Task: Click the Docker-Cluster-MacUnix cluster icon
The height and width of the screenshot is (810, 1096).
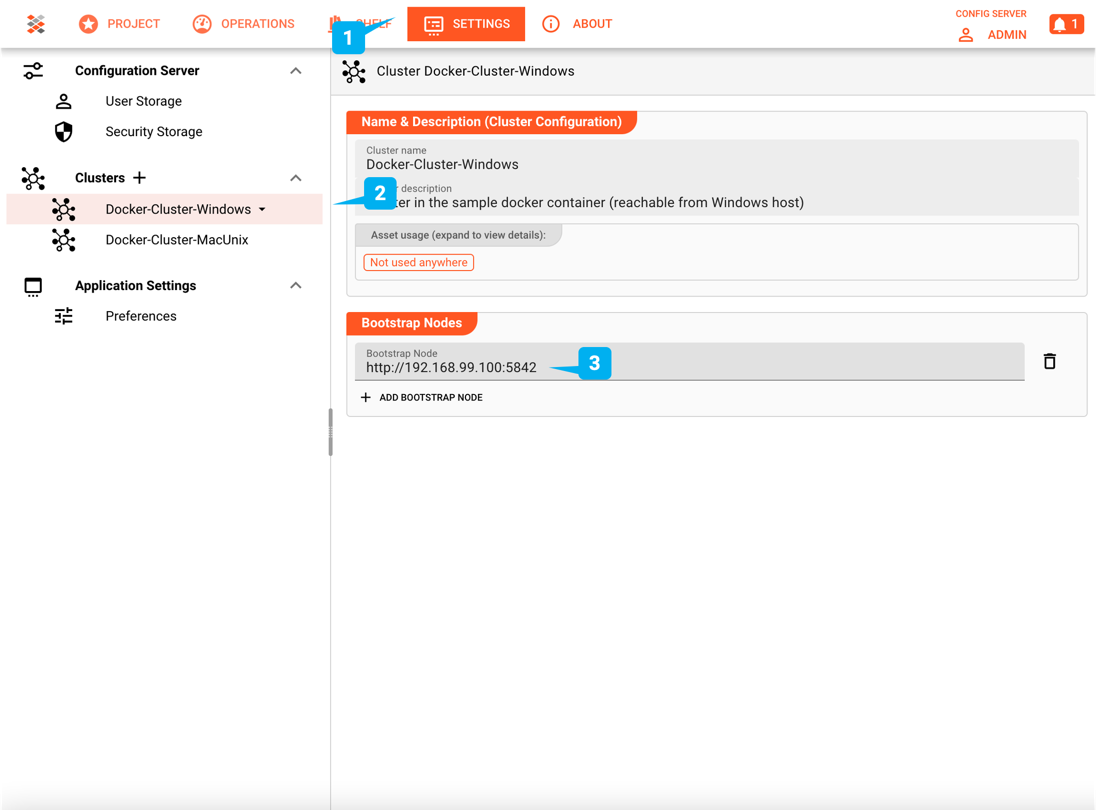Action: (64, 240)
